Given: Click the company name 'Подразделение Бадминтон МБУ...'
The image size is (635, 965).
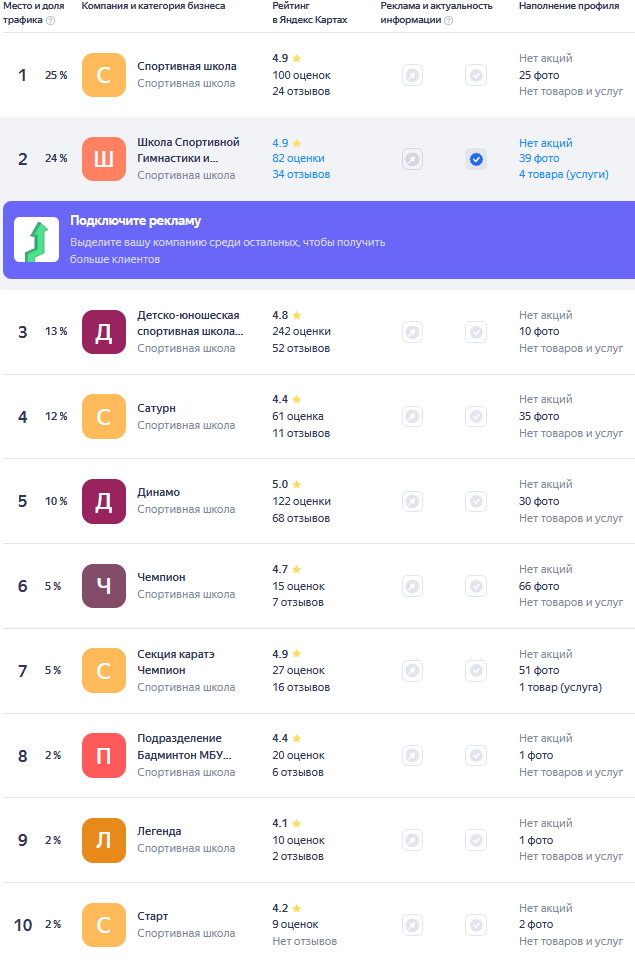Looking at the screenshot, I should coord(183,747).
